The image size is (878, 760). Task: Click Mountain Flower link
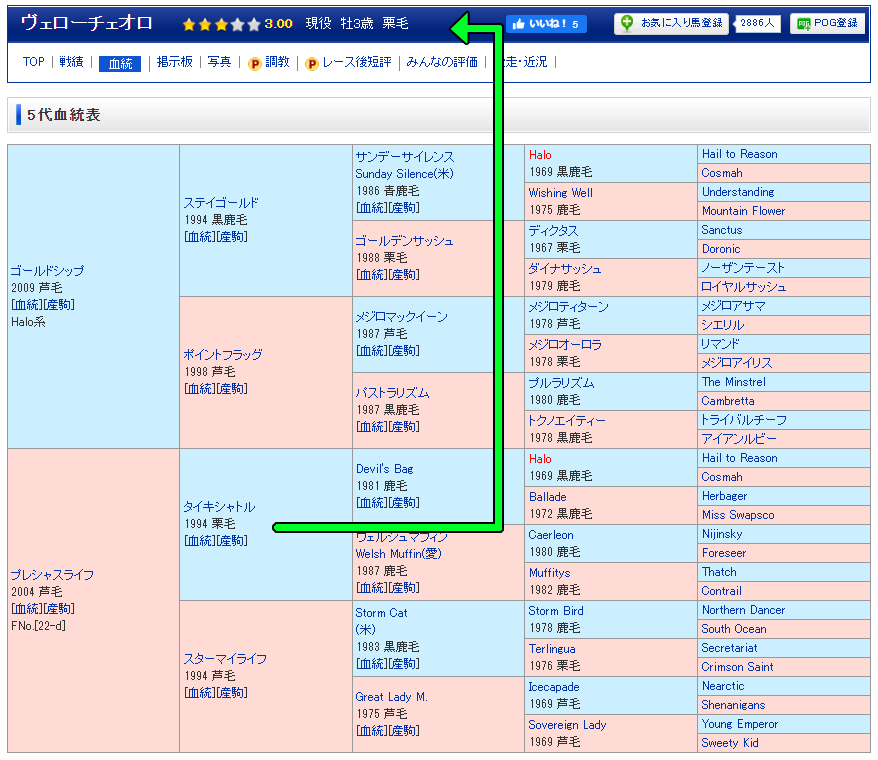[x=743, y=211]
